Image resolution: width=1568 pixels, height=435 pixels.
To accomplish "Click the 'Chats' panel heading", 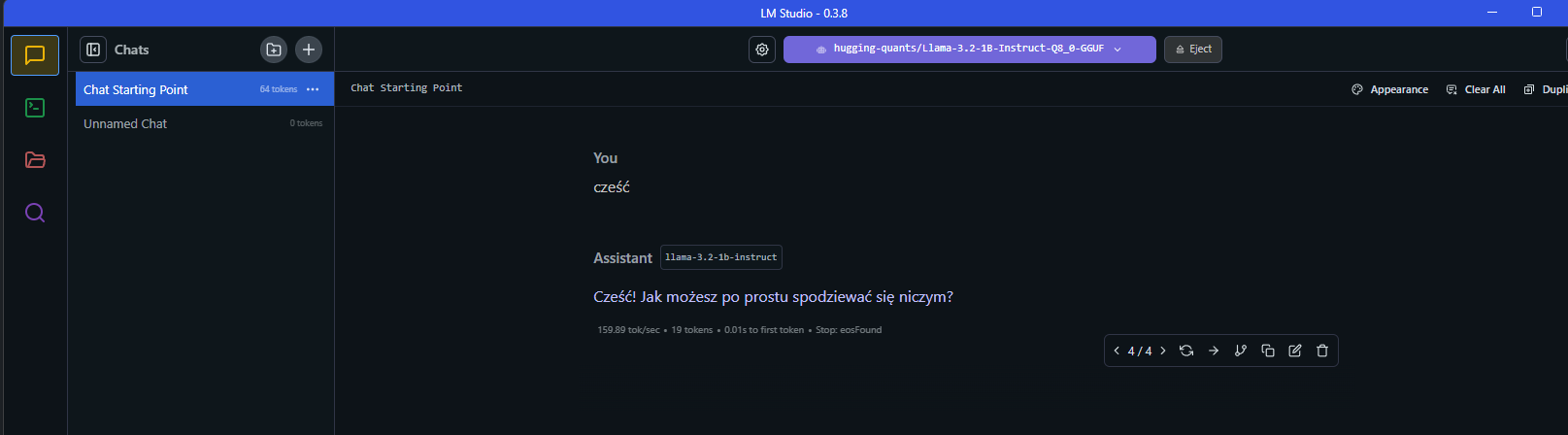I will point(132,50).
